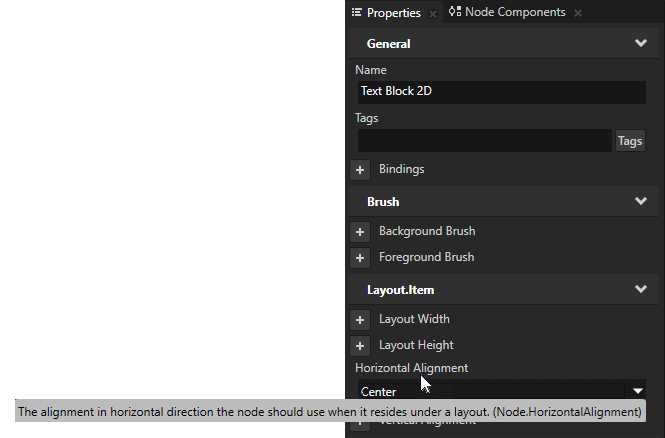Screen dimensions: 665x438
Task: Collapse the General section chevron
Action: (x=641, y=44)
